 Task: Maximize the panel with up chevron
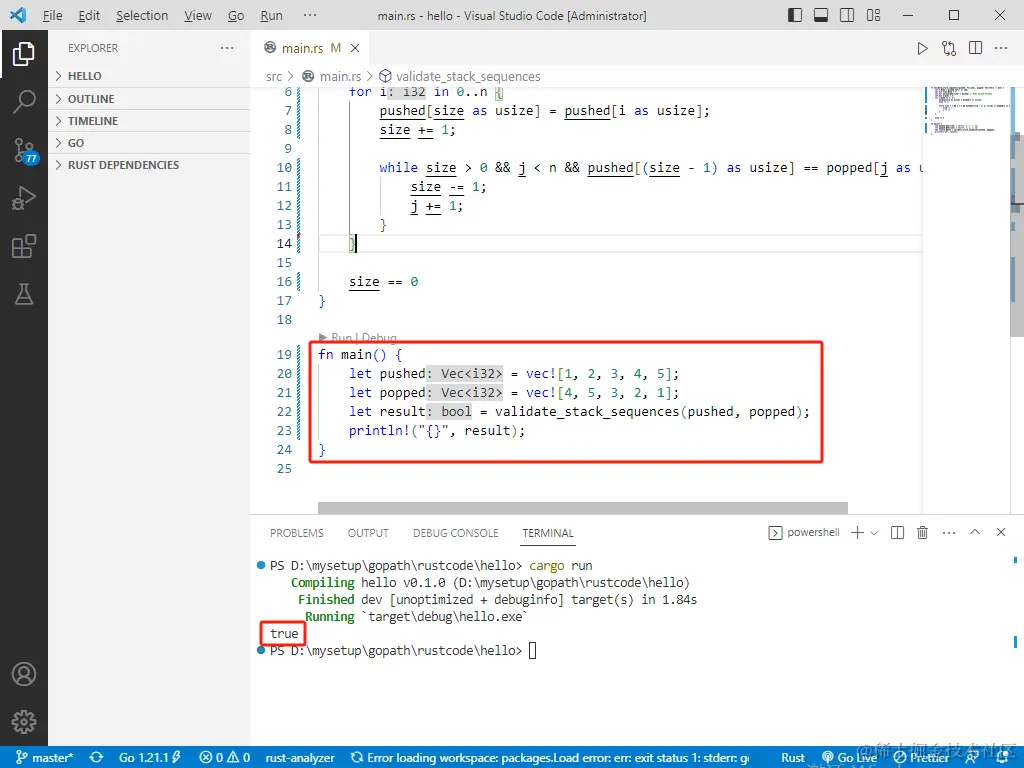(975, 532)
